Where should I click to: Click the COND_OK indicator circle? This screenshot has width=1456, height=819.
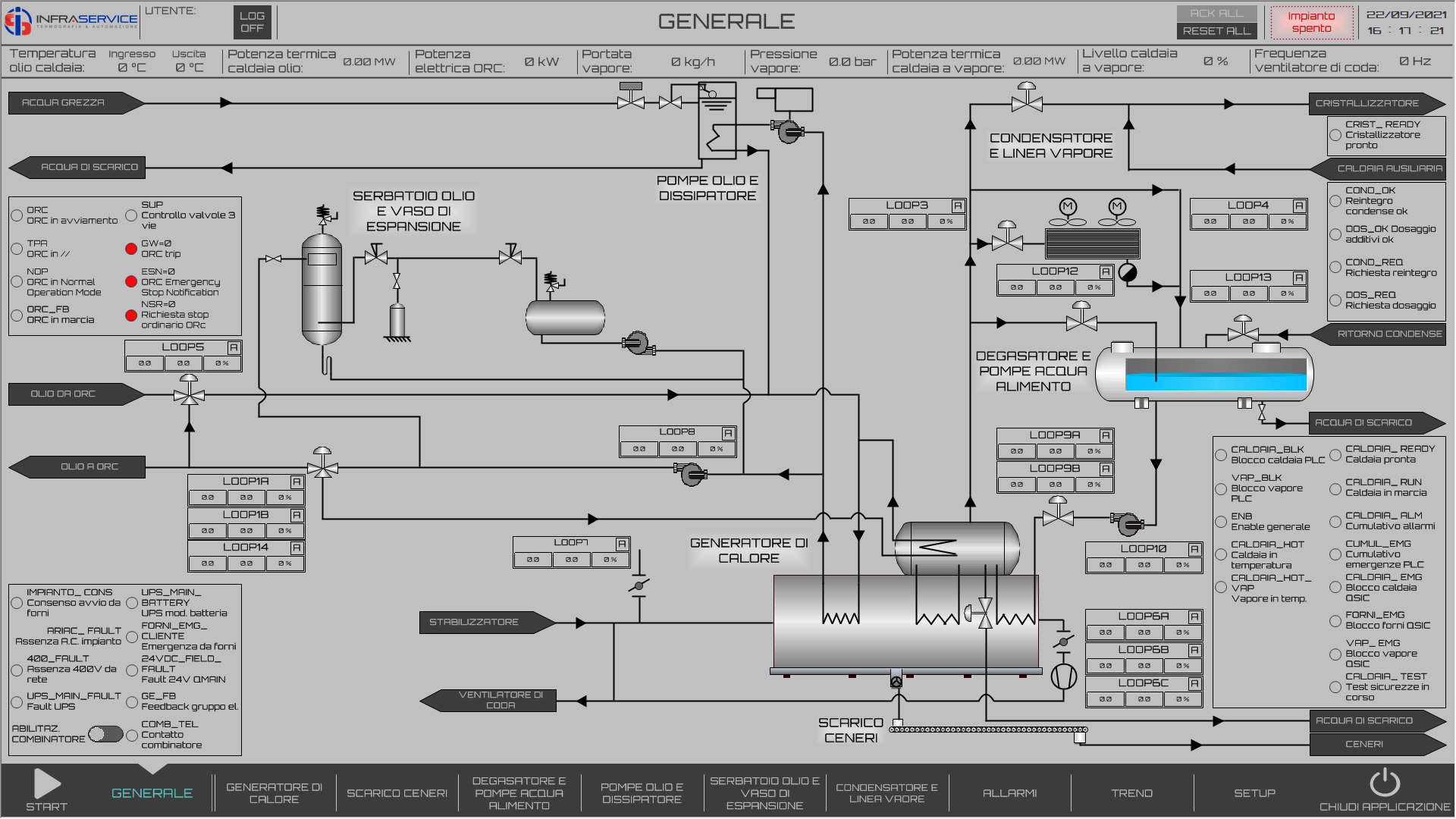(1335, 201)
